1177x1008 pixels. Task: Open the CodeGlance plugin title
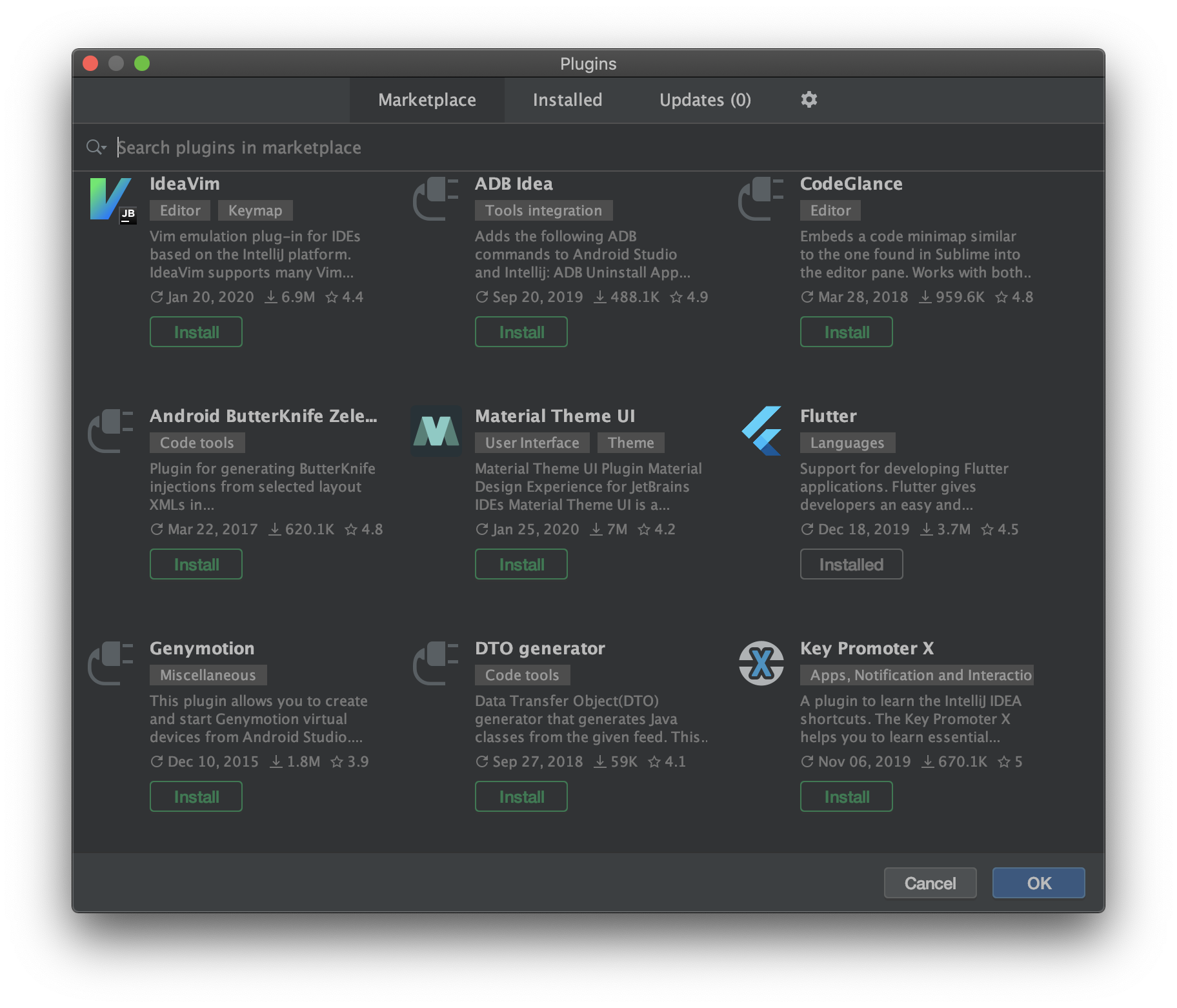(851, 184)
